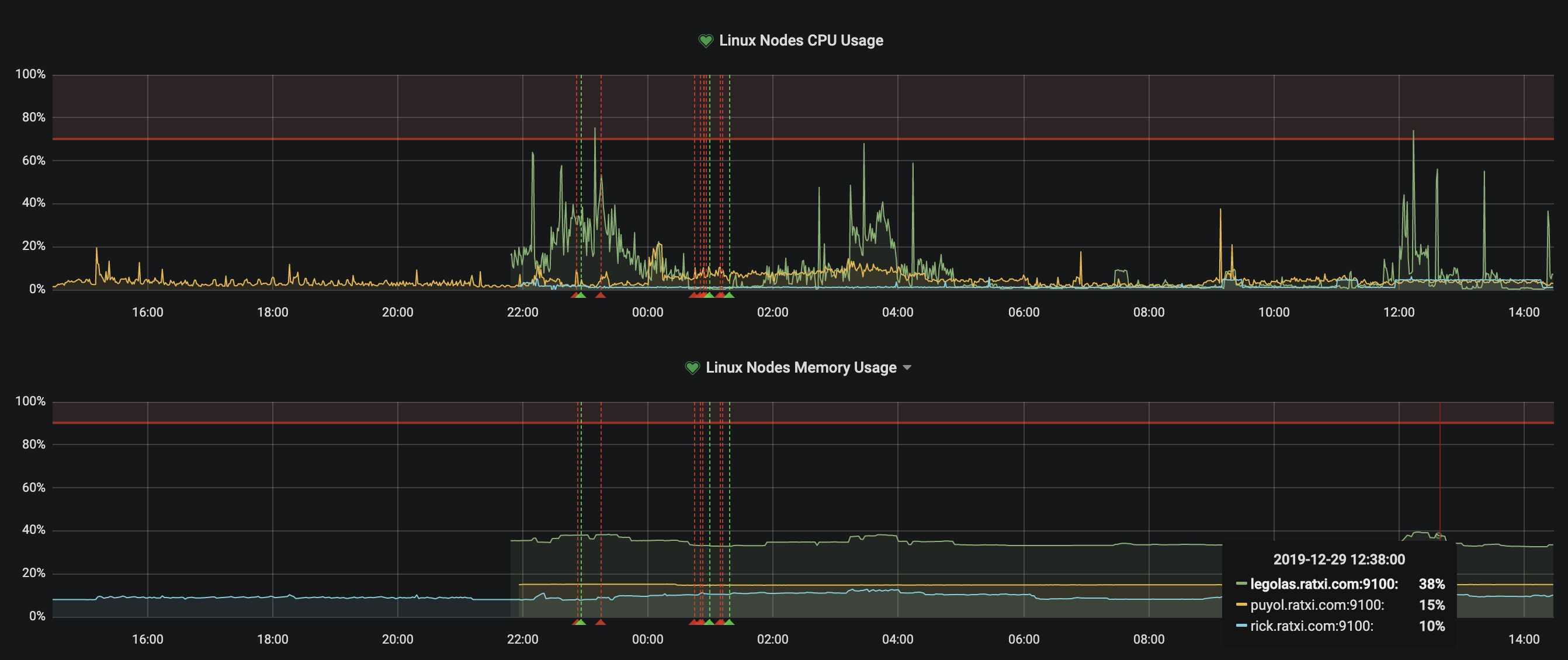Screen dimensions: 1568x660
Task: Click the legolas.ratxi.com:9100 entry in the tooltip
Action: (x=1323, y=584)
